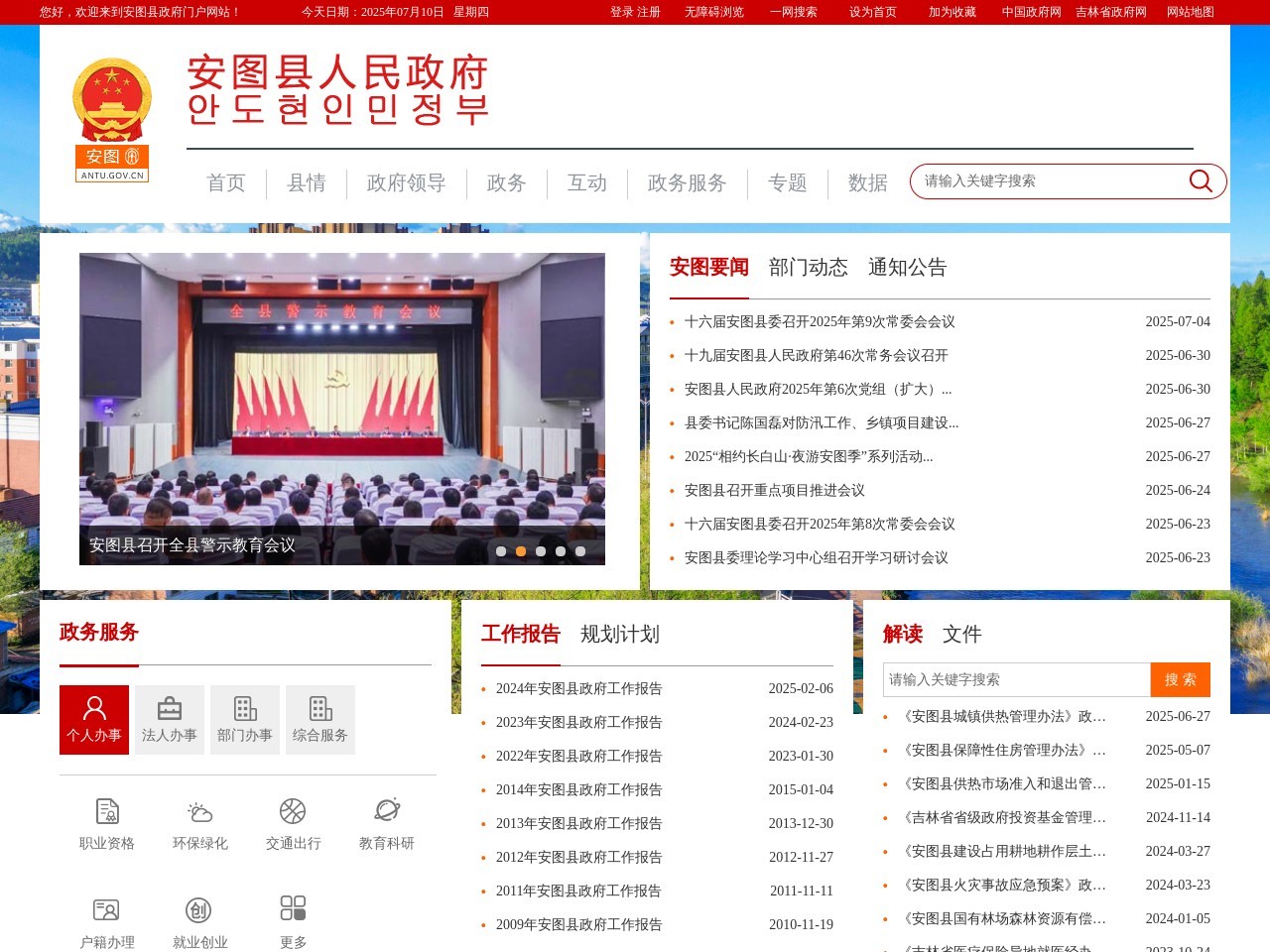Click the 更多 more services icon

(292, 917)
